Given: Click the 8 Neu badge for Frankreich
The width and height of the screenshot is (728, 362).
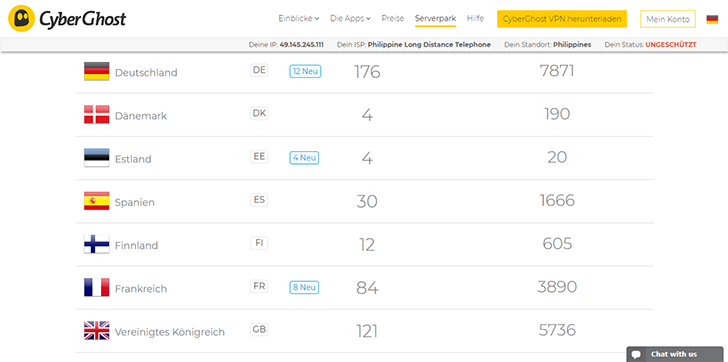Looking at the screenshot, I should [304, 287].
